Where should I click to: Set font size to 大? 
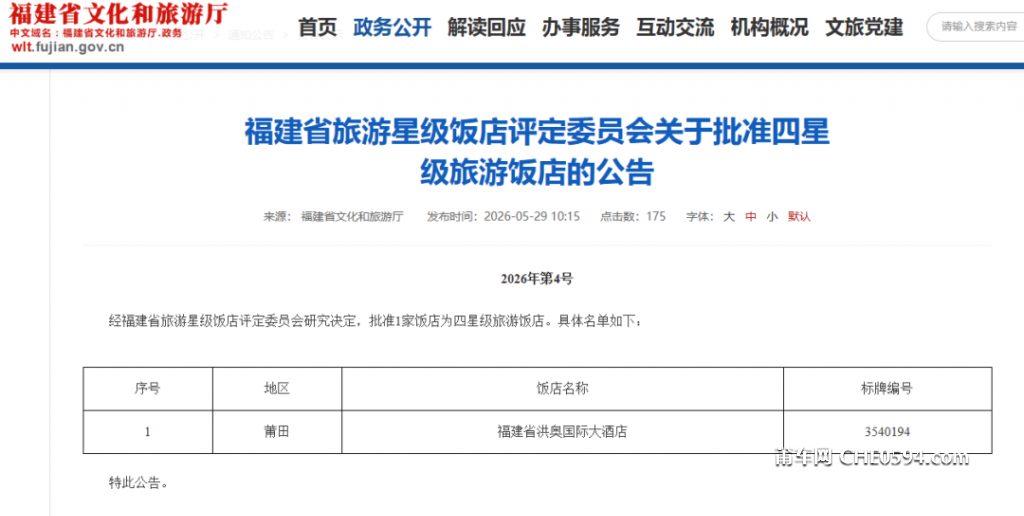[x=729, y=217]
